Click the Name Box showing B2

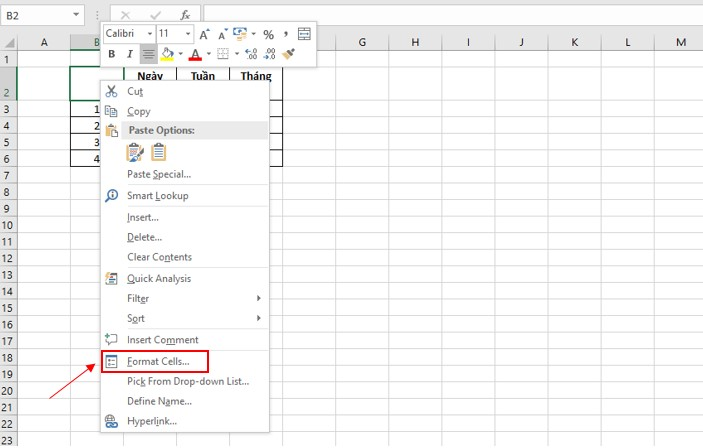36,16
